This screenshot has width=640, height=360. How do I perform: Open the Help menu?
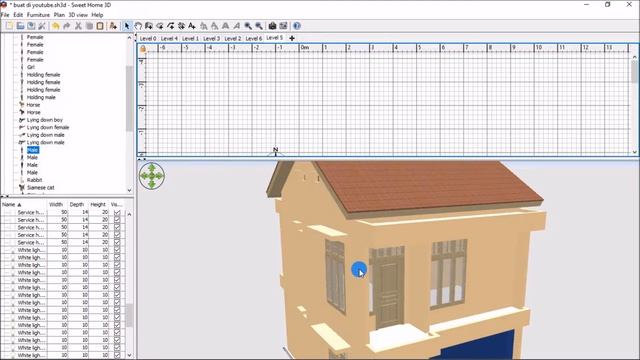[97, 15]
